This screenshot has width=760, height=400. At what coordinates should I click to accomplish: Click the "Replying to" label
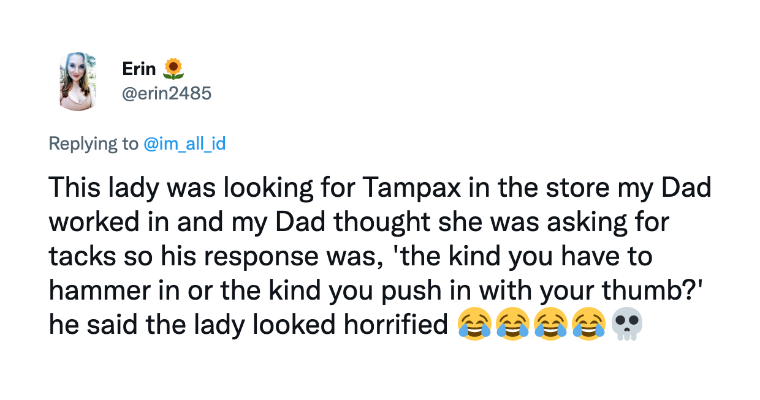point(94,144)
